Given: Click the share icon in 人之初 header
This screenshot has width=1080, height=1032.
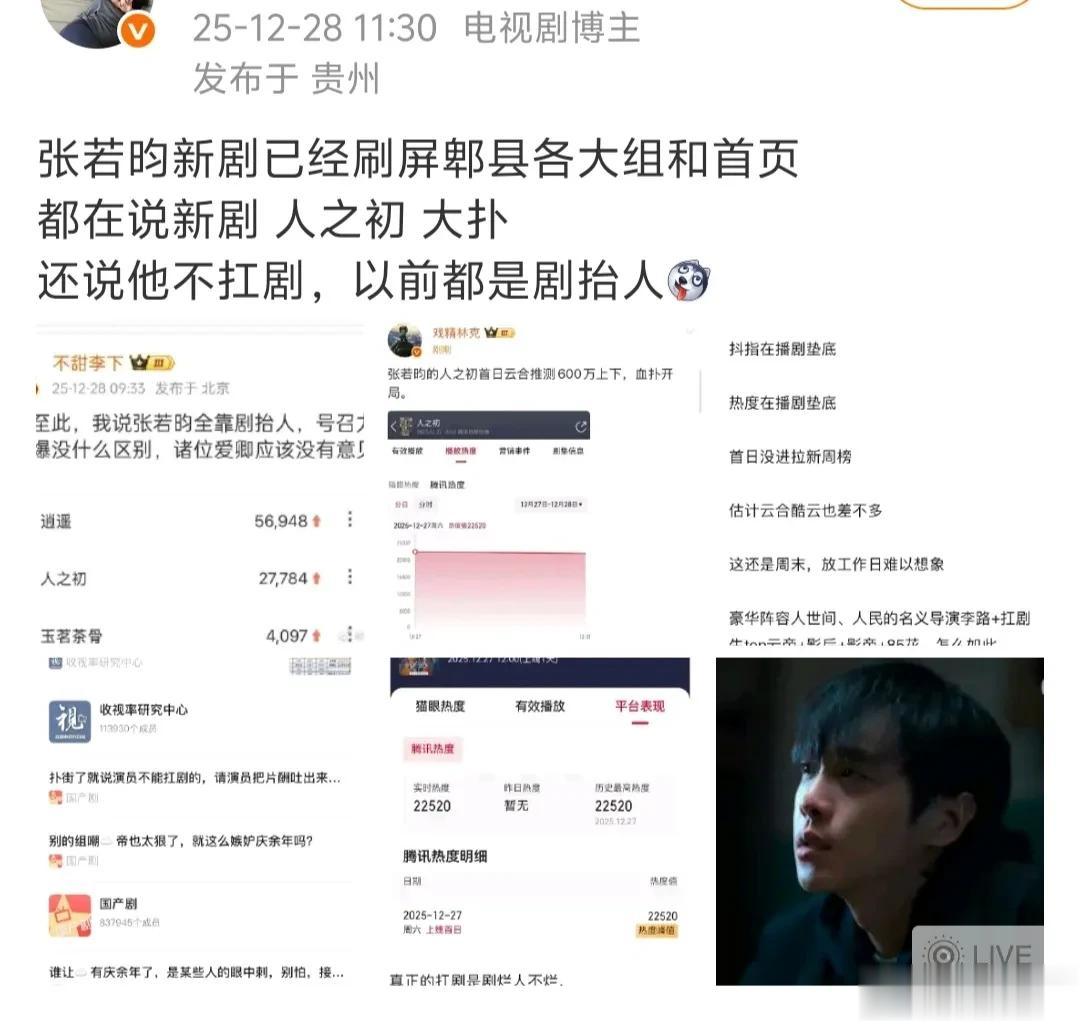Looking at the screenshot, I should [x=581, y=426].
